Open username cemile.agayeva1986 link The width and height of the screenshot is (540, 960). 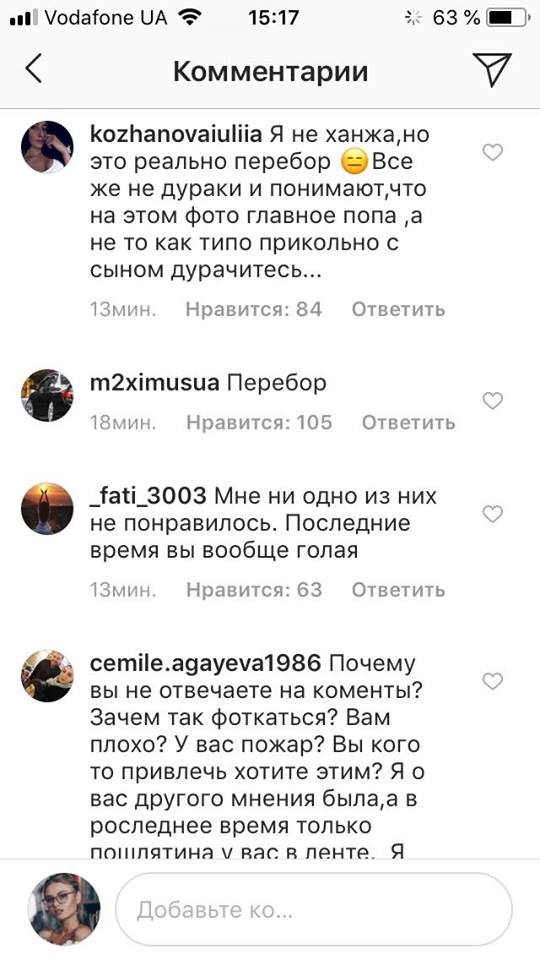point(205,664)
